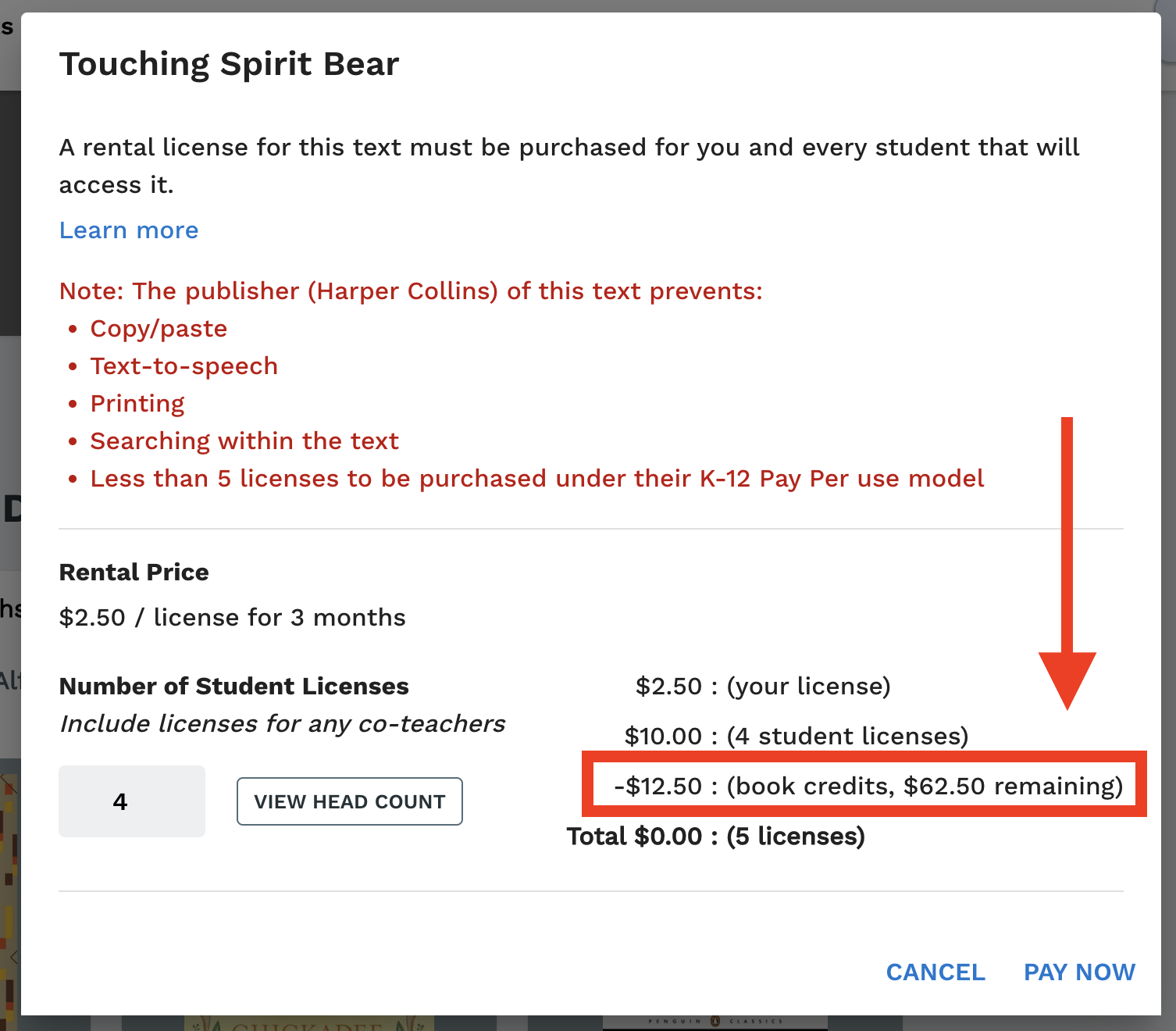
Task: Click the $2.50 your license line
Action: 762,686
